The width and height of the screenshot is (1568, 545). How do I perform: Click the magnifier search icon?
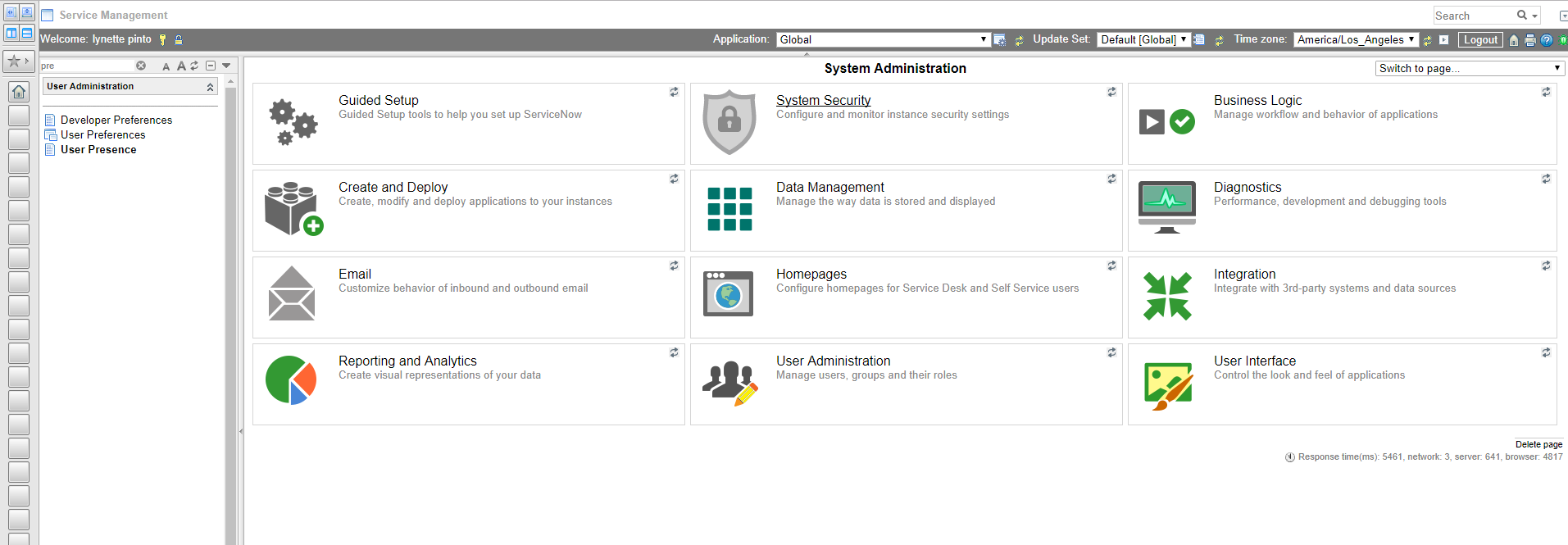[x=1522, y=15]
